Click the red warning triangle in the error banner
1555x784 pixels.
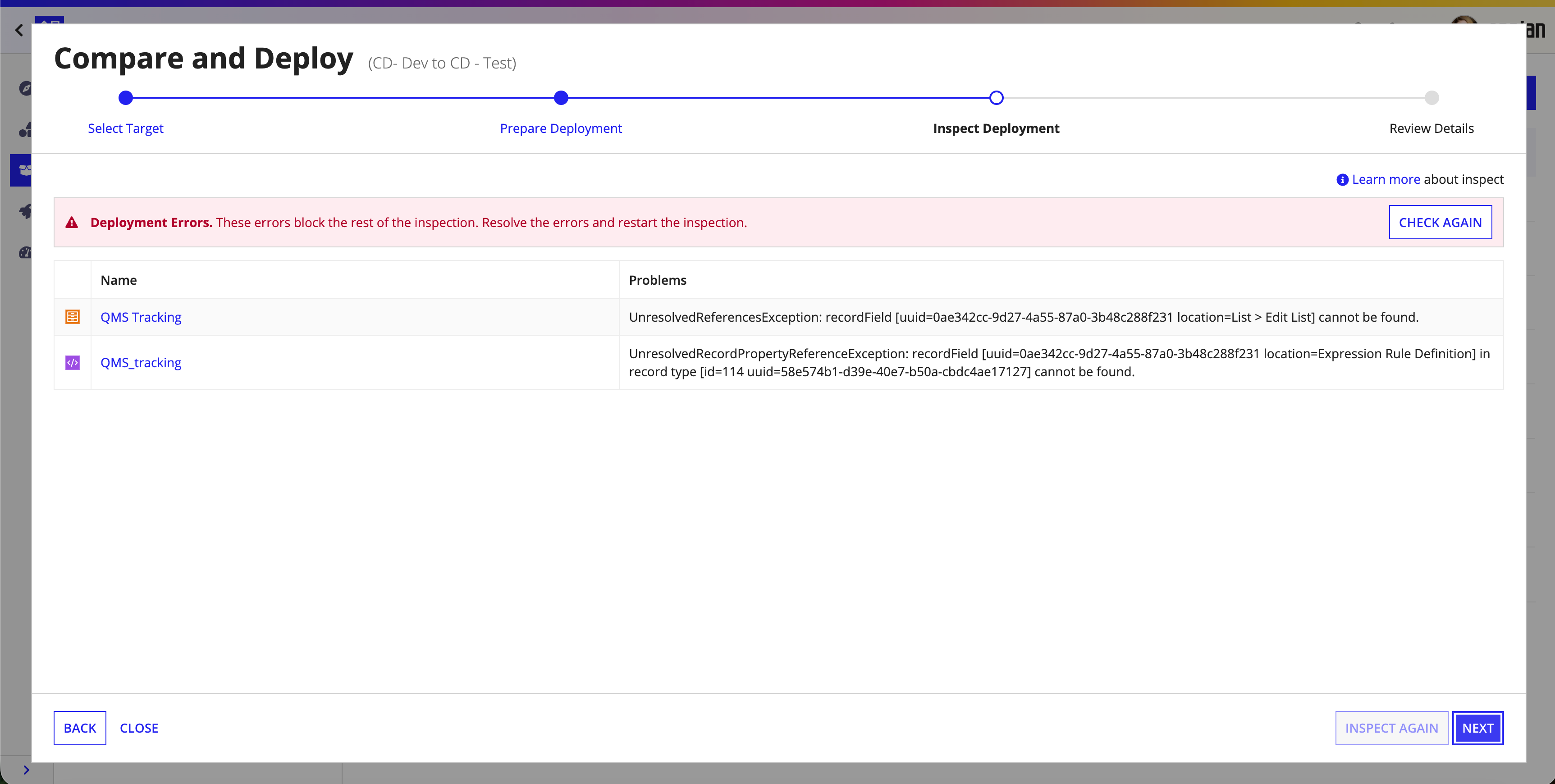coord(72,223)
